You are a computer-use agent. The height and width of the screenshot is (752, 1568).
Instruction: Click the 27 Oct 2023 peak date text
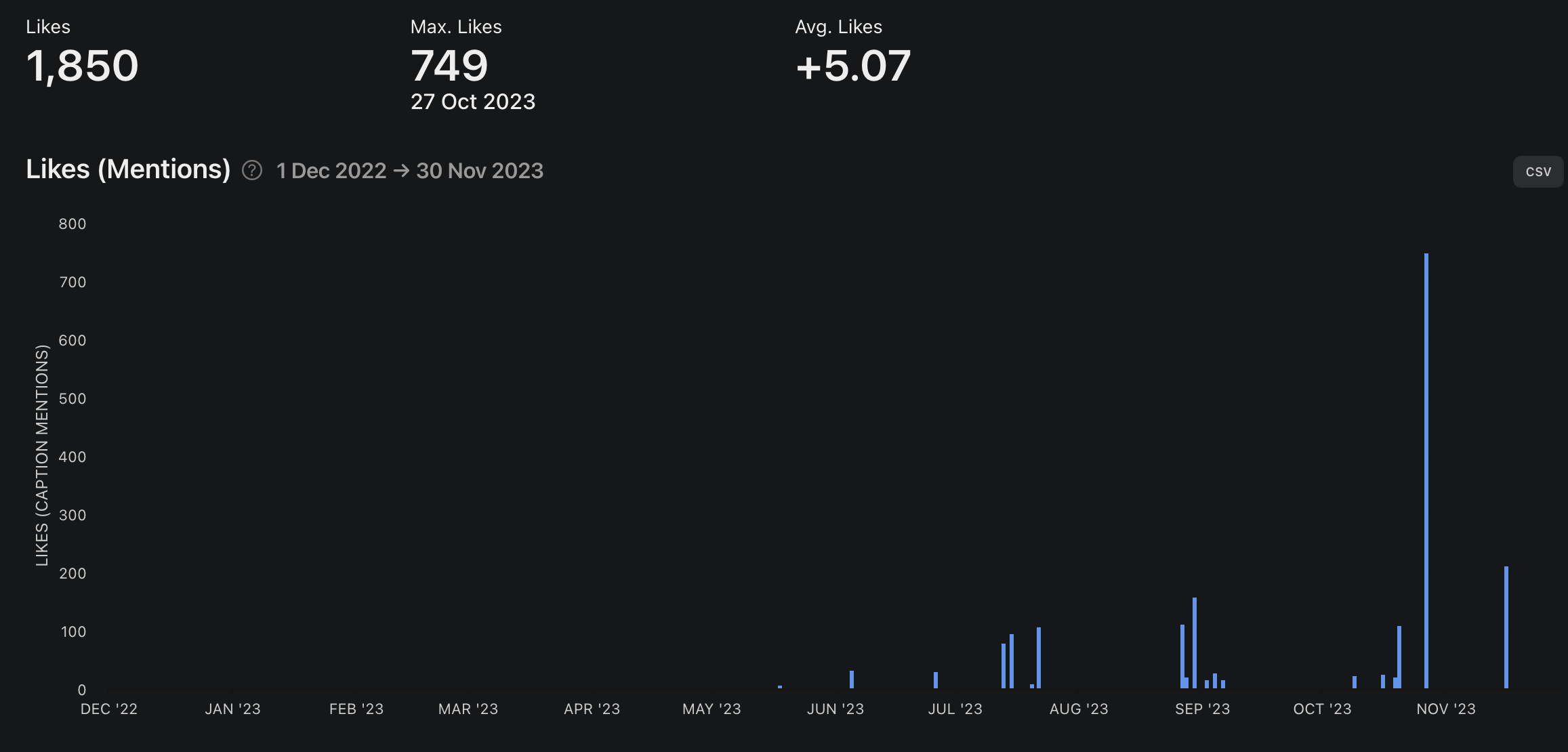[472, 102]
